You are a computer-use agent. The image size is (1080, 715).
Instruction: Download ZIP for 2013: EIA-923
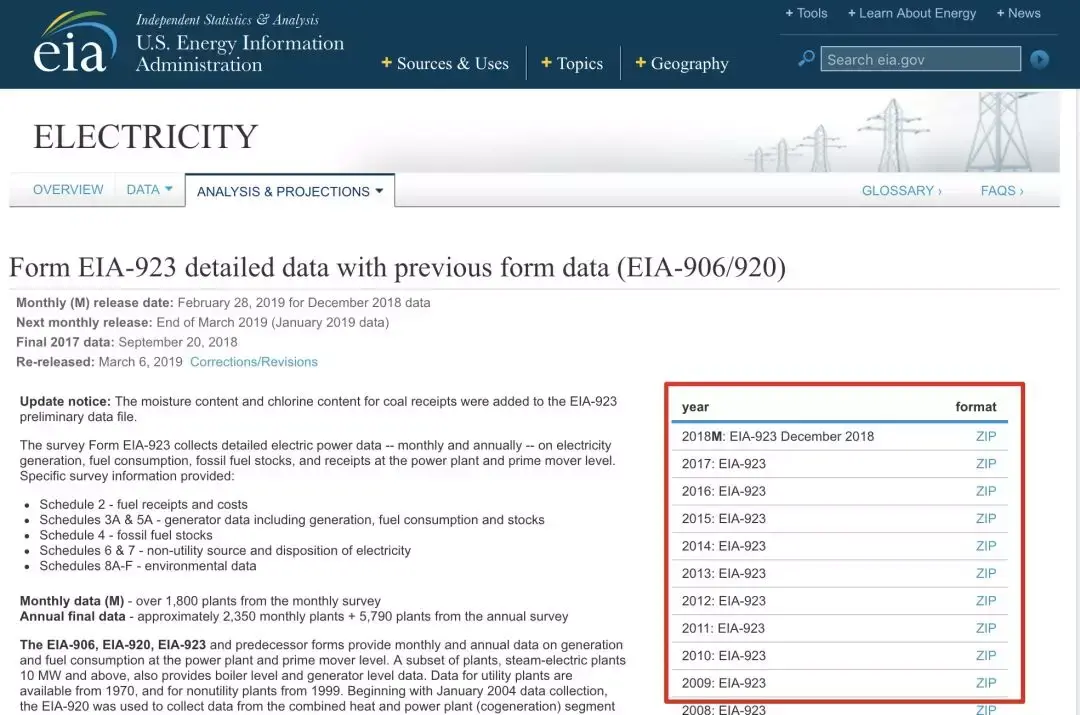(x=986, y=574)
